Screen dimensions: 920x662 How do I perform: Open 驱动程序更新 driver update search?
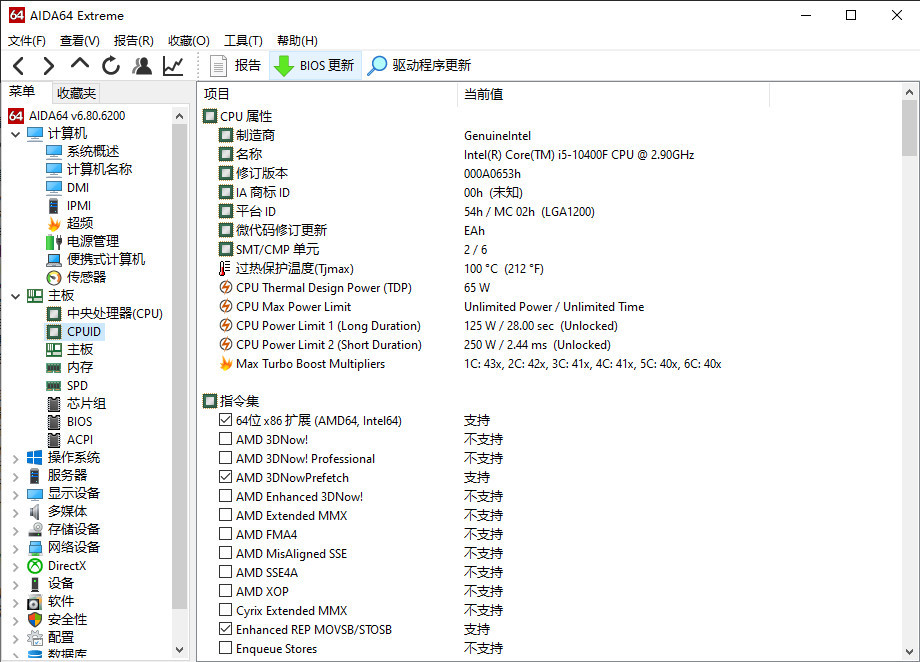pos(419,66)
